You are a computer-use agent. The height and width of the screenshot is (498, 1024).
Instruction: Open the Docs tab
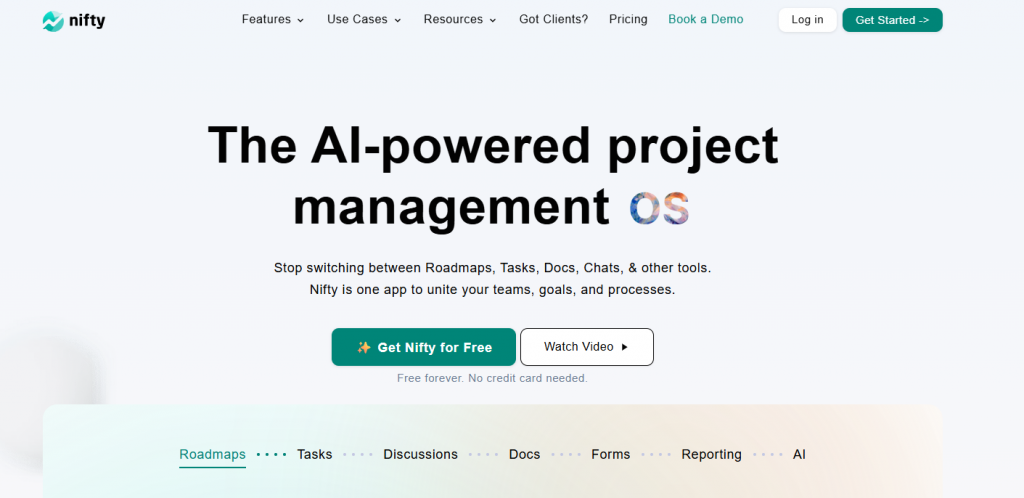click(x=524, y=454)
